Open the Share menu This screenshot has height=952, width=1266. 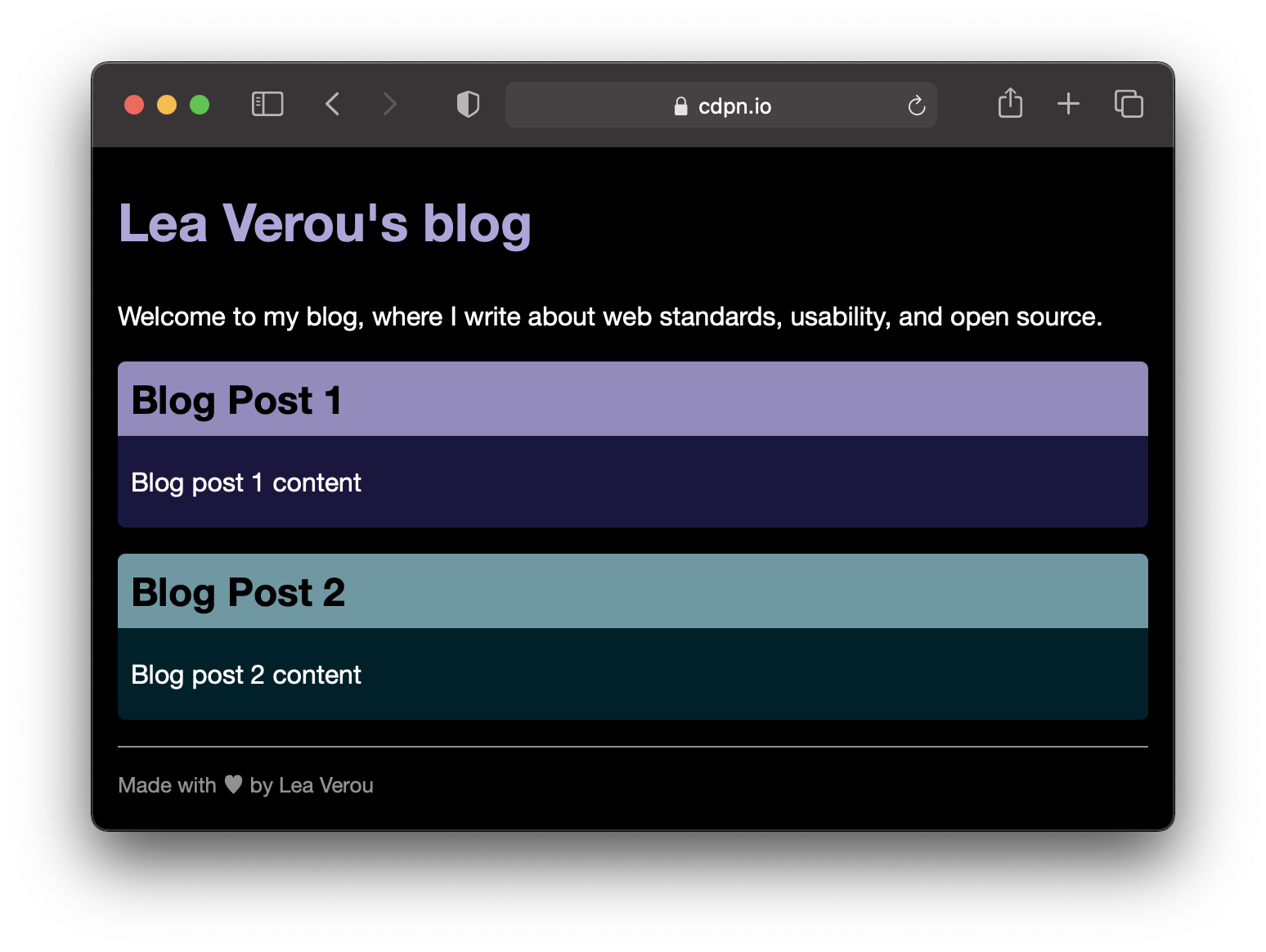[1010, 104]
